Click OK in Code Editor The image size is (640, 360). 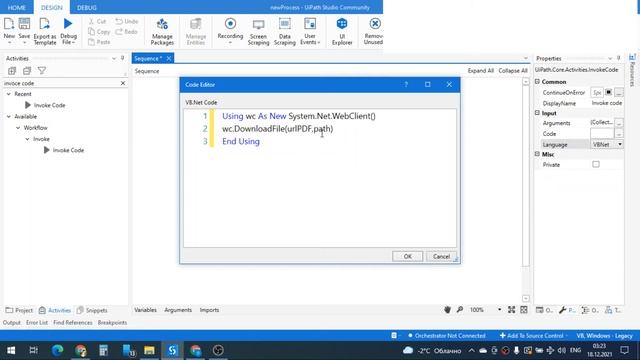pos(407,256)
